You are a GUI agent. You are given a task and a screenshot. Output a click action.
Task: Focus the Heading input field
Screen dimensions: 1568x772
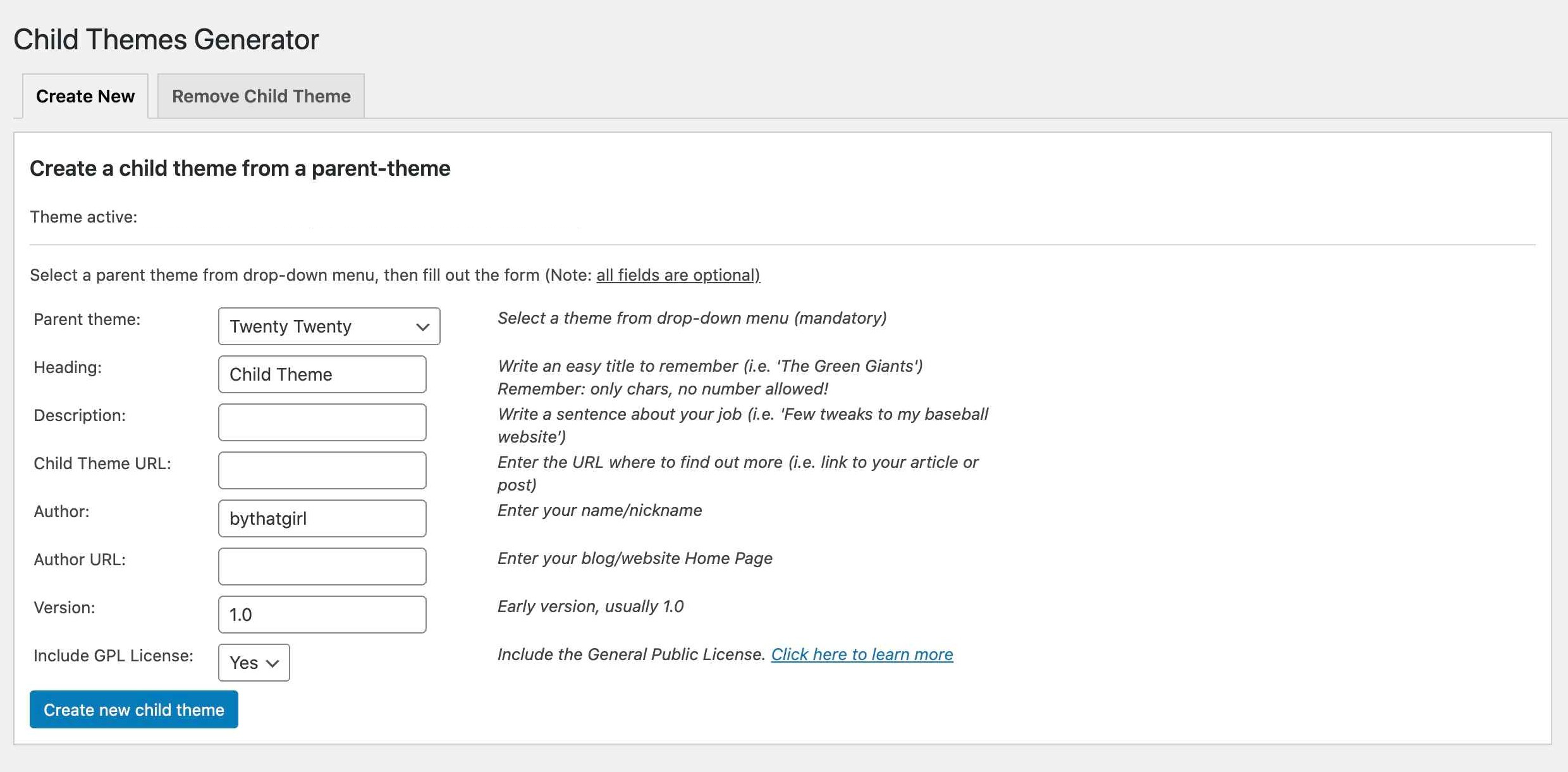point(322,374)
